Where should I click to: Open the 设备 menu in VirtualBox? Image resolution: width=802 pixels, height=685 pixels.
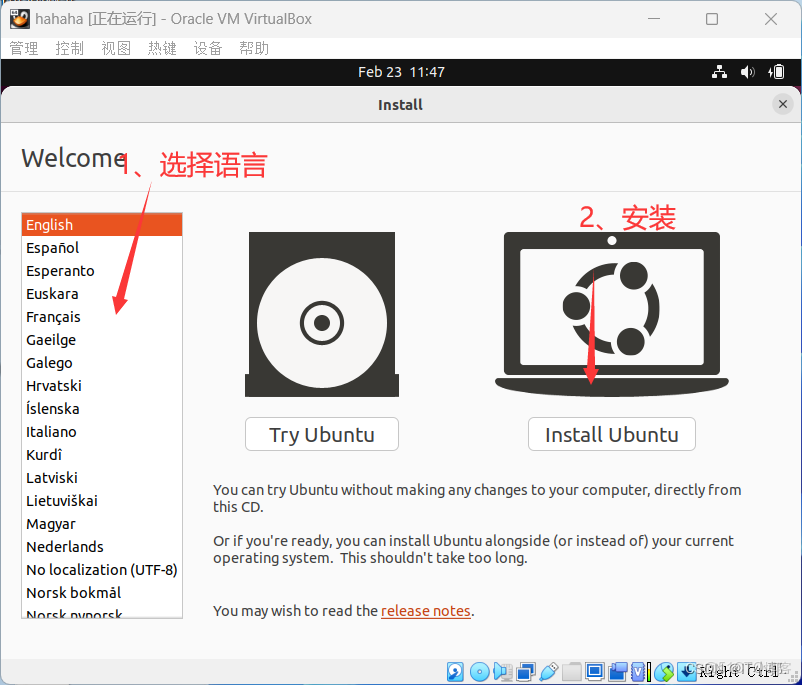coord(208,47)
